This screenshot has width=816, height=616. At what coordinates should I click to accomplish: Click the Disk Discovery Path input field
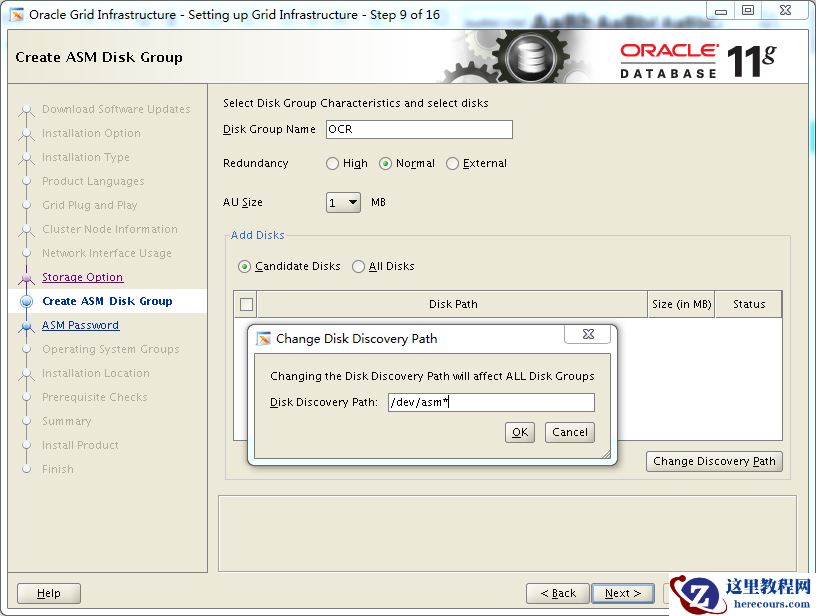point(491,402)
